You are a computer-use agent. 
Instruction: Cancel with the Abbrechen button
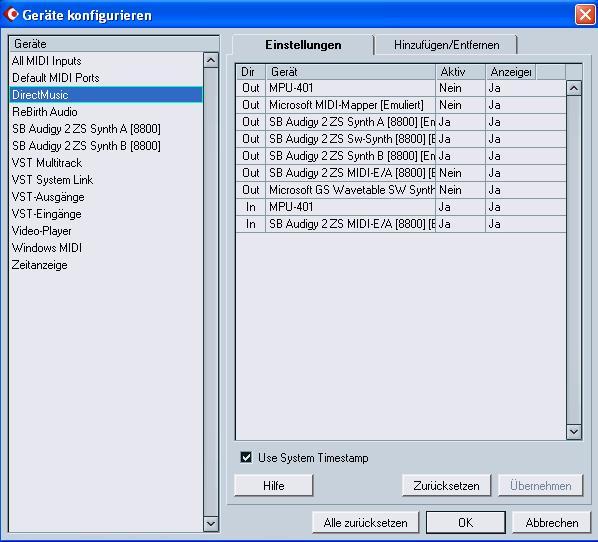click(x=551, y=523)
